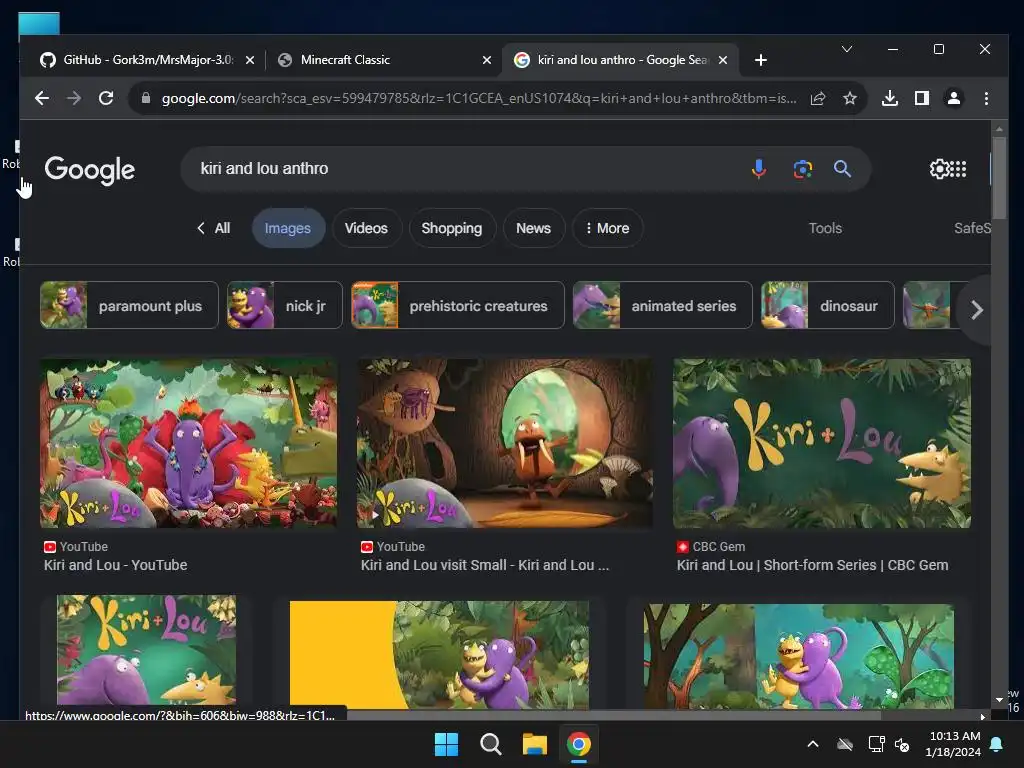Open the Chrome downloads icon

point(889,99)
